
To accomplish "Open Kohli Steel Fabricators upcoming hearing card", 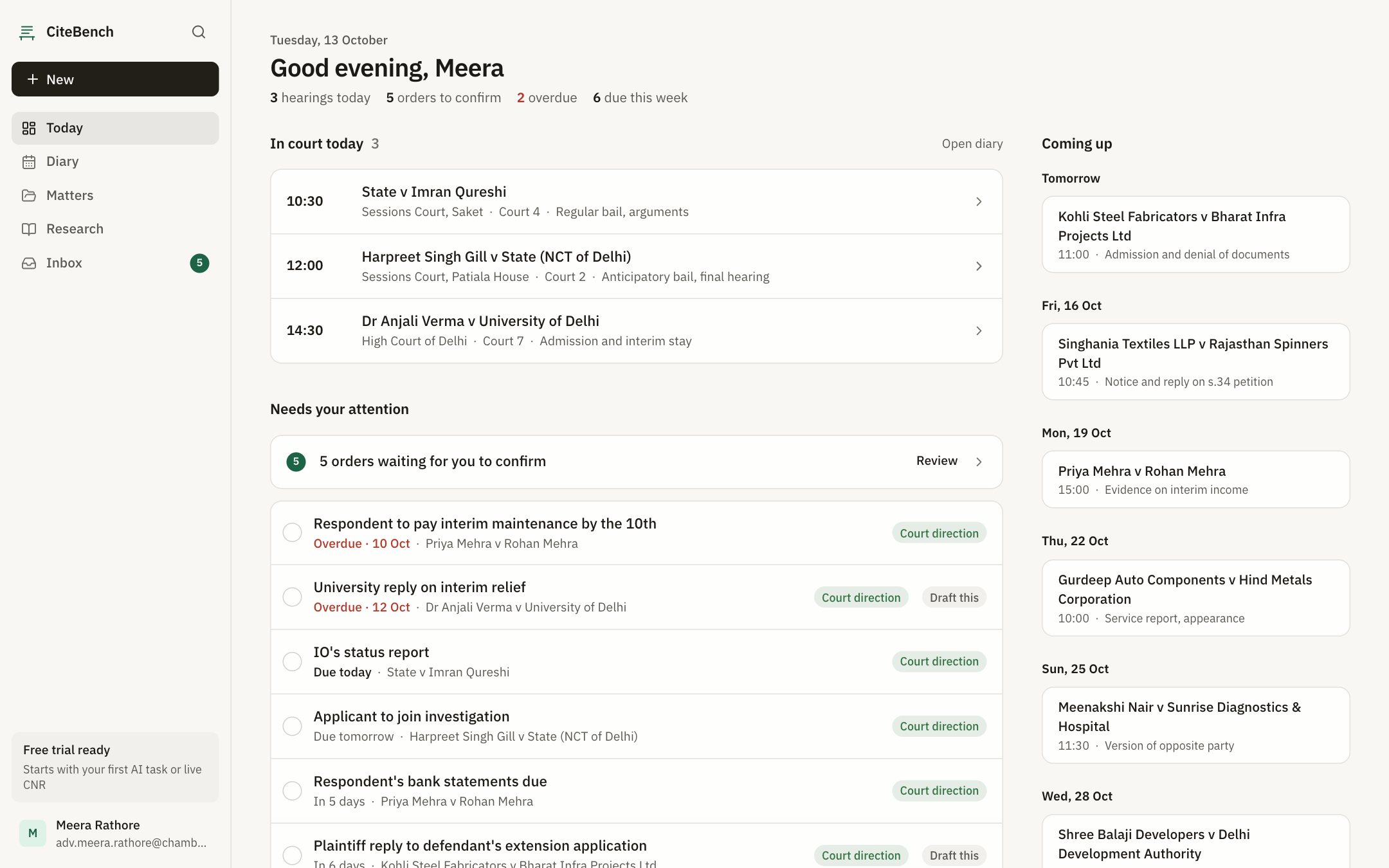I will tap(1195, 235).
